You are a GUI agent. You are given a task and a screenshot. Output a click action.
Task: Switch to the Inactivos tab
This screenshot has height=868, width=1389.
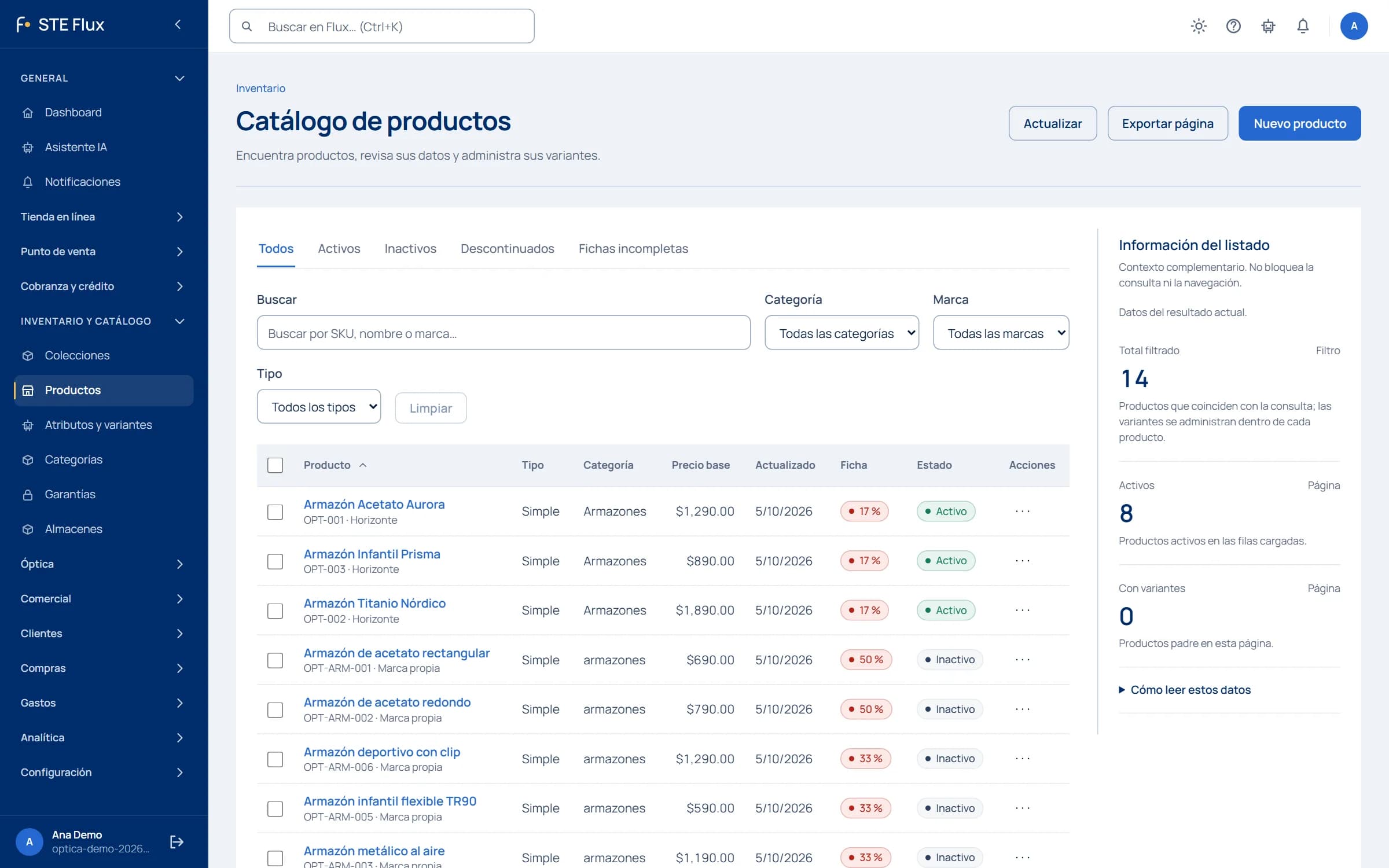[410, 249]
